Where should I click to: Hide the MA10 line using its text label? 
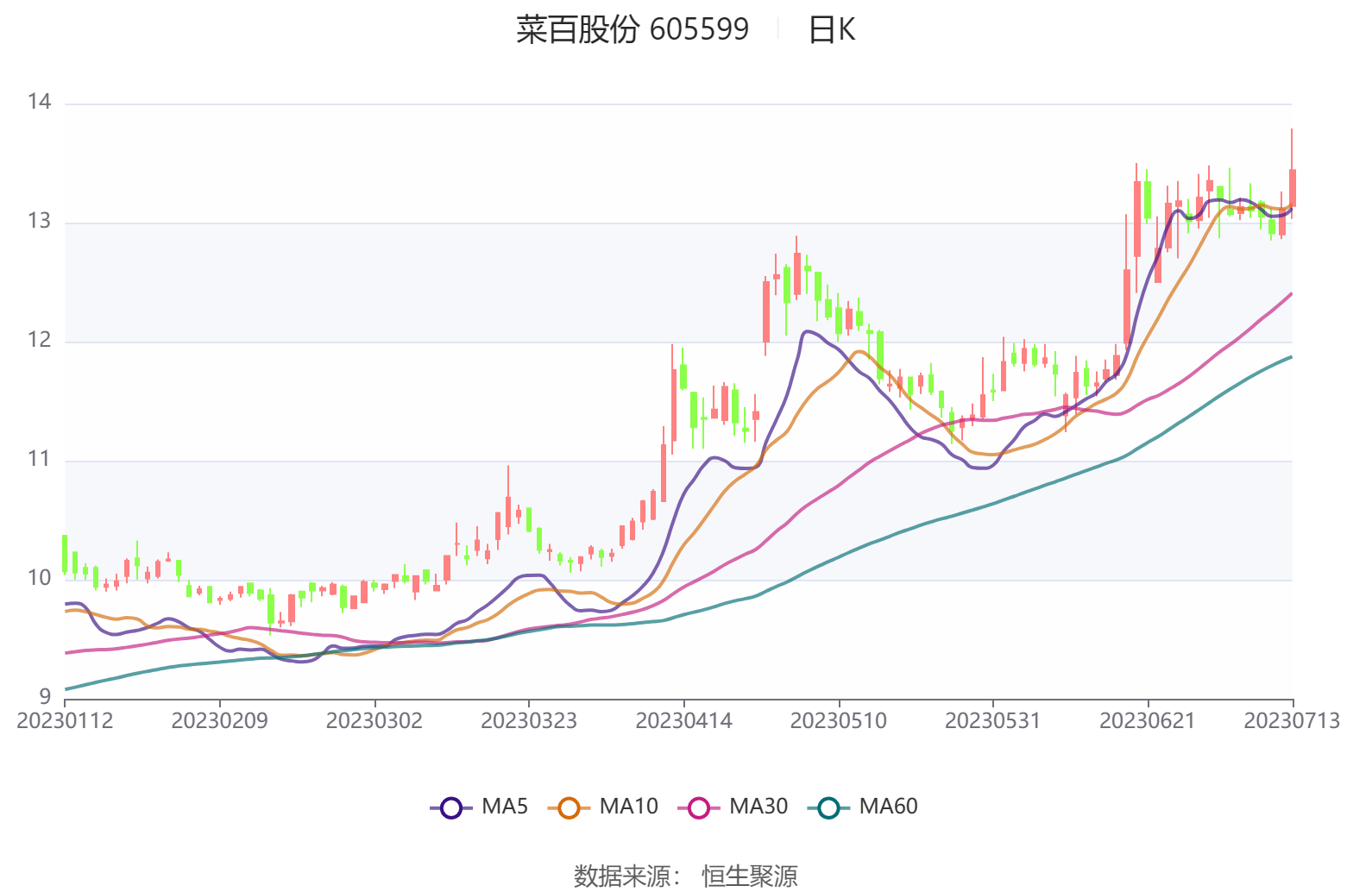(628, 807)
